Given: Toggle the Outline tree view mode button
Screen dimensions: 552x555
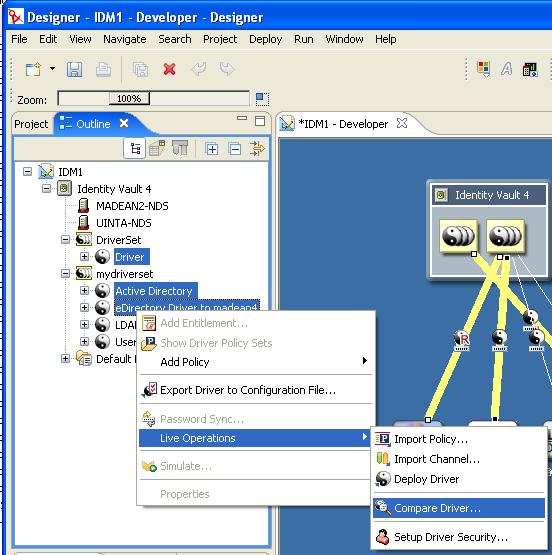Looking at the screenshot, I should point(135,148).
